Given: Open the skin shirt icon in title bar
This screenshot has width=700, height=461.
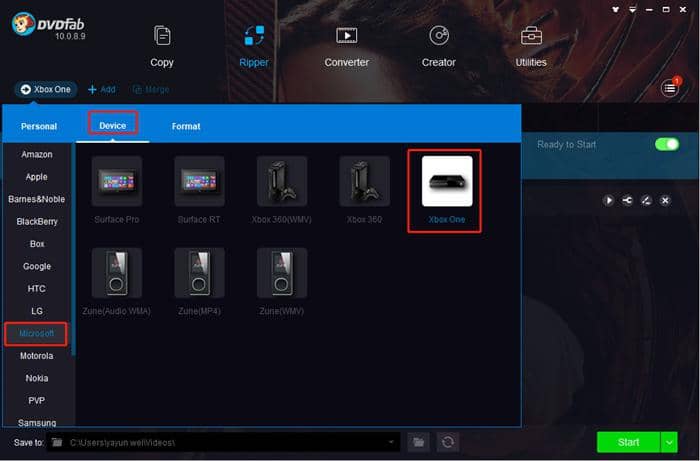Looking at the screenshot, I should coord(616,9).
